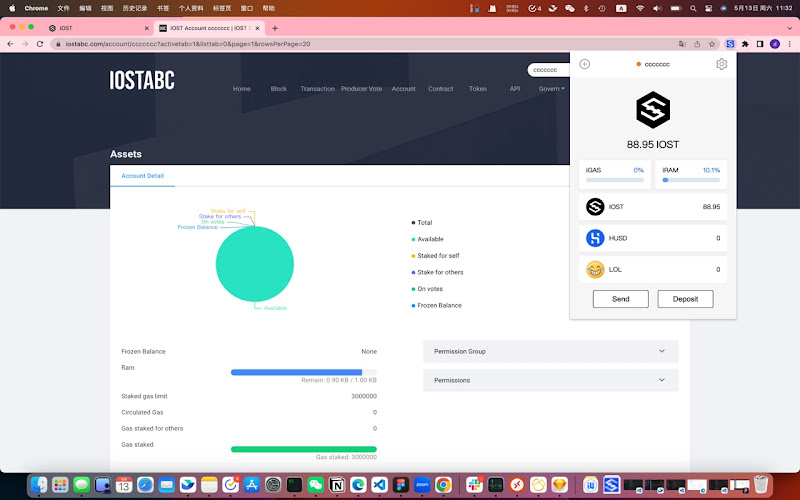Toggle Total series in chart legend
The width and height of the screenshot is (800, 500).
click(422, 222)
